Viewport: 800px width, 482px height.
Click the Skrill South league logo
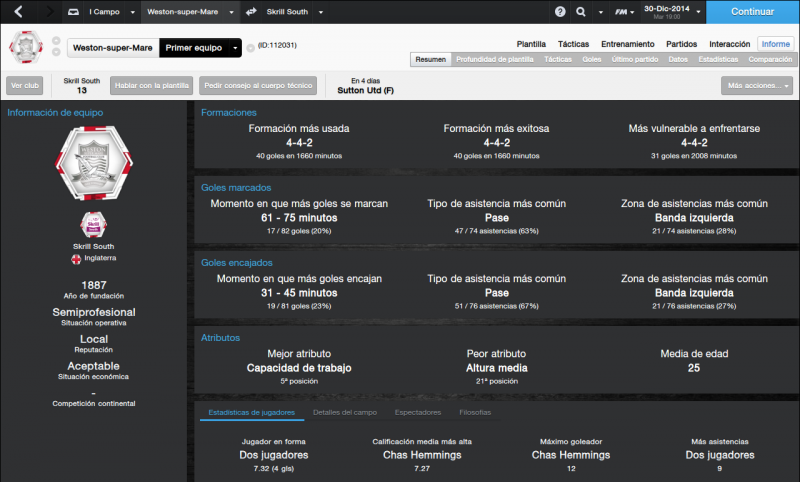click(x=93, y=224)
